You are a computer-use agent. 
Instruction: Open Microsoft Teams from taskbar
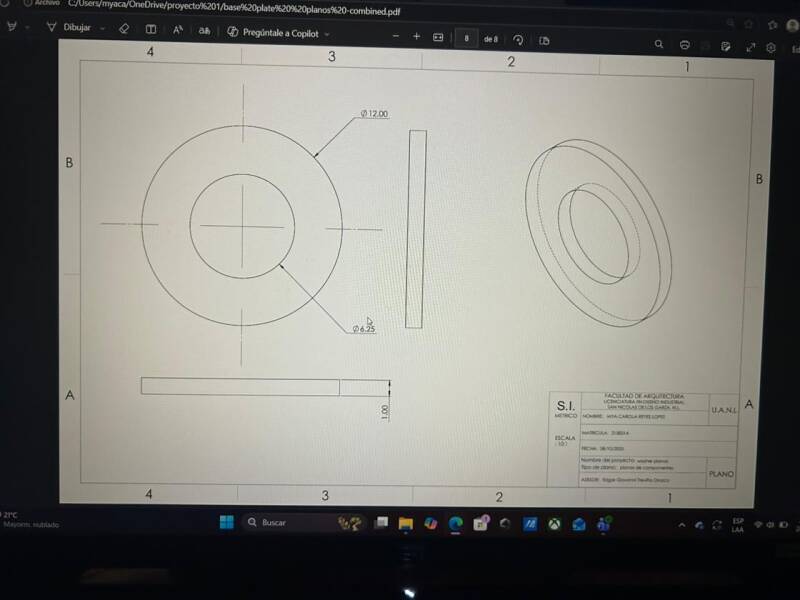[604, 524]
